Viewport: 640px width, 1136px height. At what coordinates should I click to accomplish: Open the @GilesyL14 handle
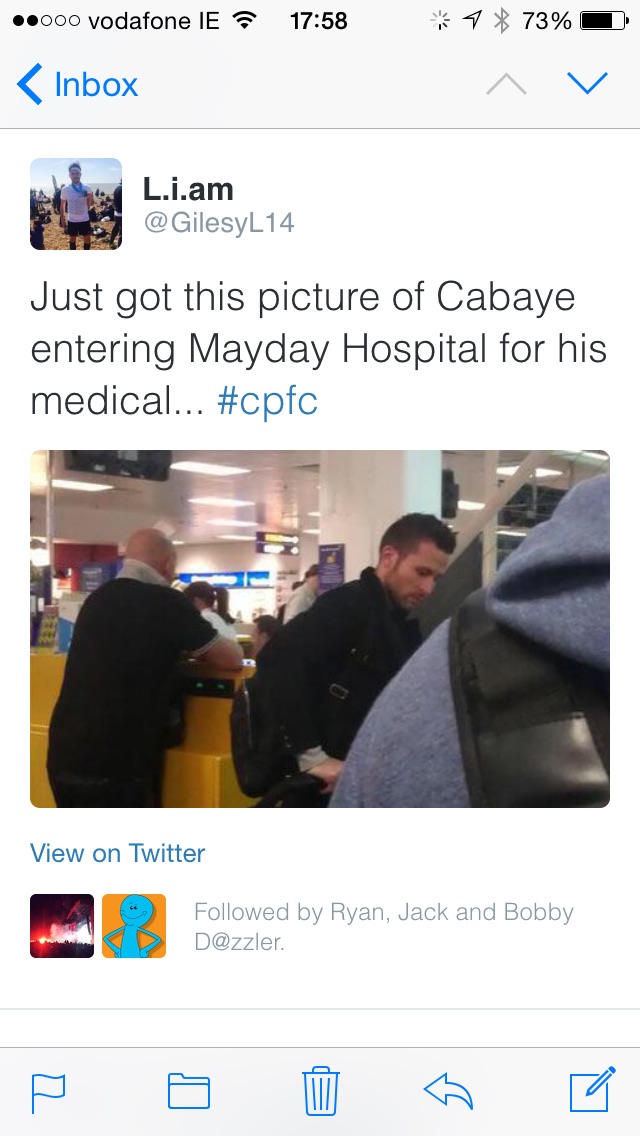point(218,222)
